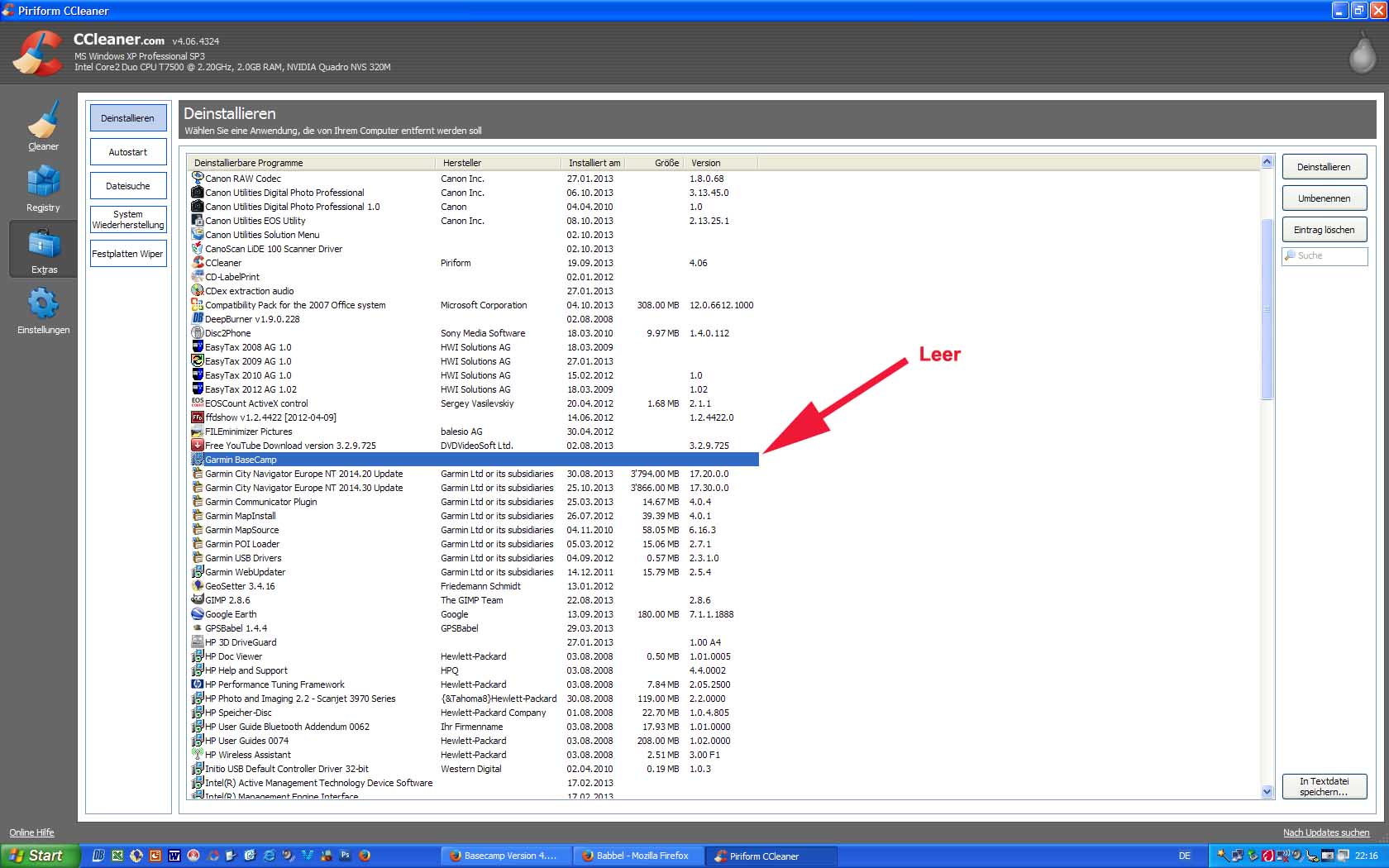Click scrollbar down arrow in program list
The height and width of the screenshot is (868, 1389).
(x=1267, y=791)
